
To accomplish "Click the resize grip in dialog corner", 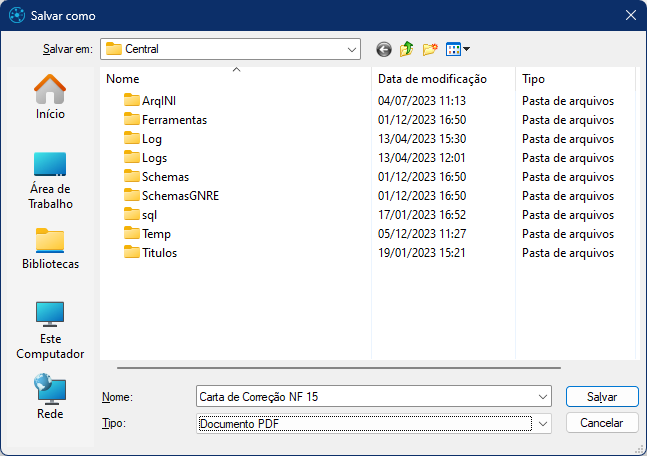I will 640,450.
